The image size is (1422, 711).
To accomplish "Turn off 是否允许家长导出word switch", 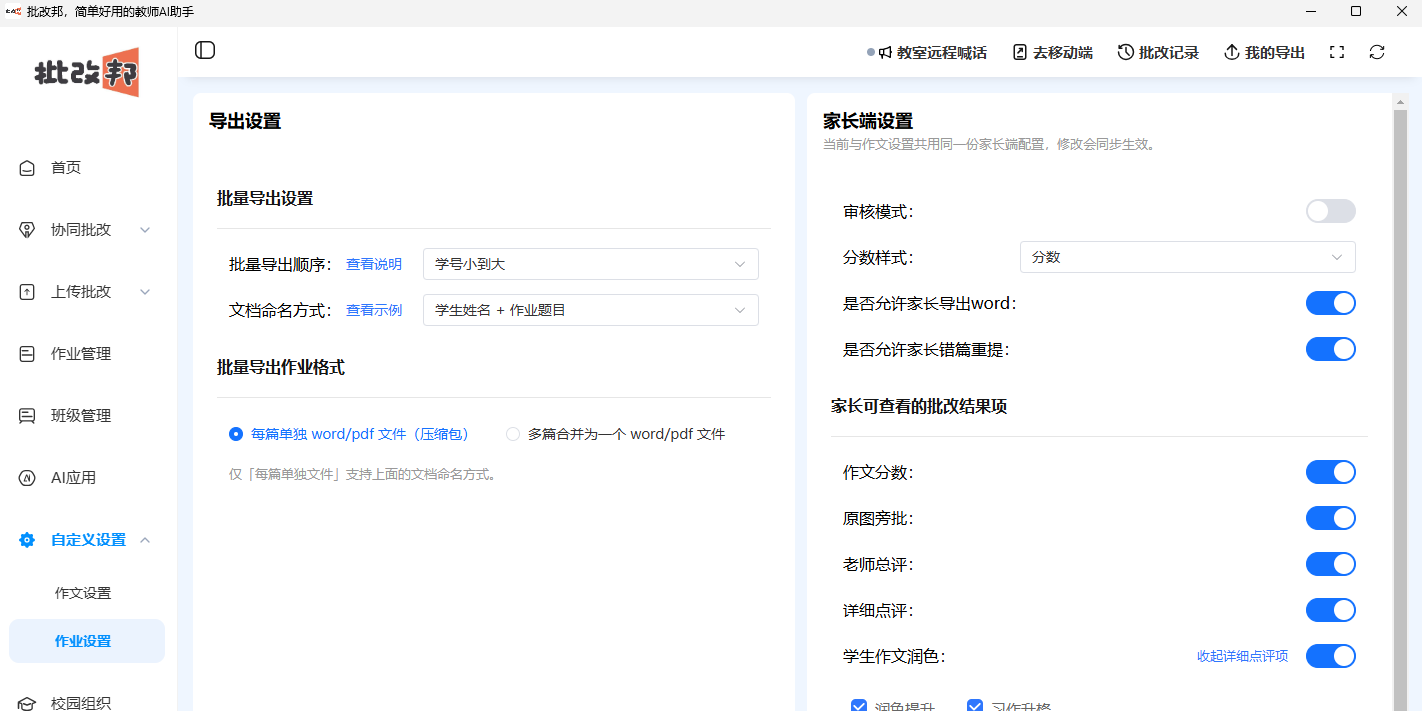I will coord(1331,303).
